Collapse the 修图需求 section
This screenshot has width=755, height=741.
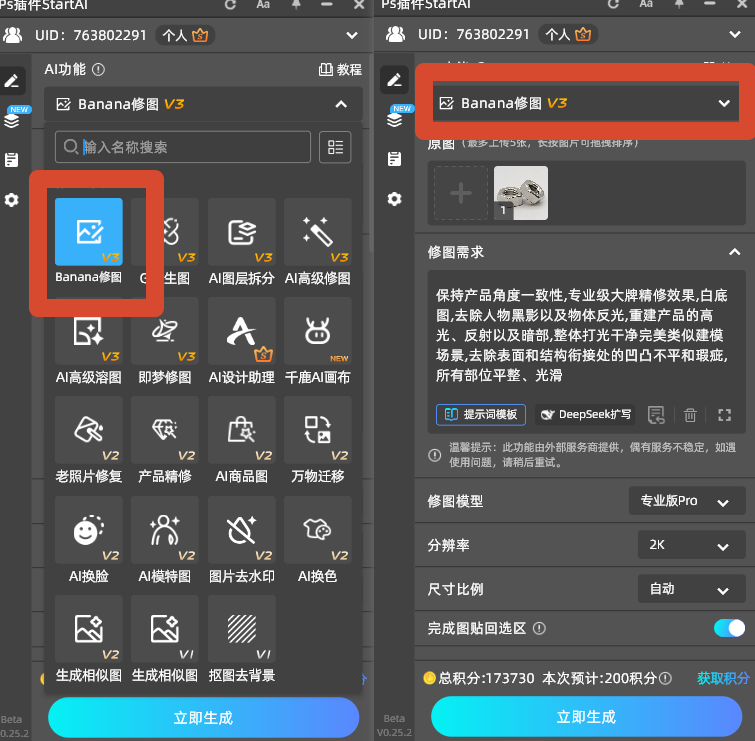[x=734, y=252]
